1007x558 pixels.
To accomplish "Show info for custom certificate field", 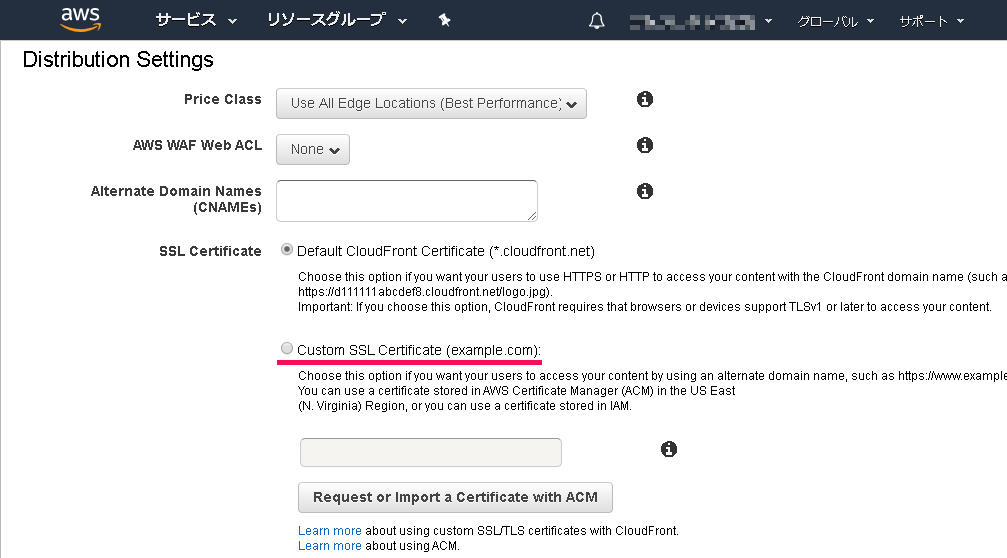I will (669, 449).
